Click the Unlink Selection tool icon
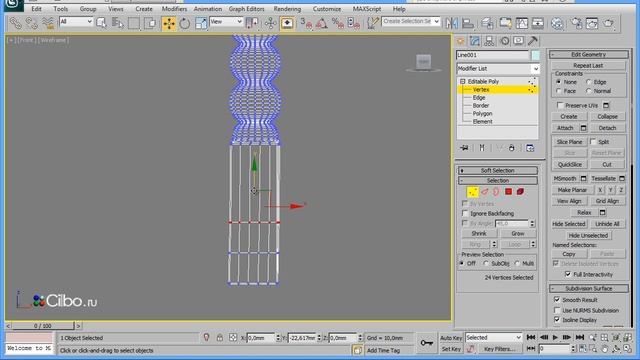 point(31,23)
